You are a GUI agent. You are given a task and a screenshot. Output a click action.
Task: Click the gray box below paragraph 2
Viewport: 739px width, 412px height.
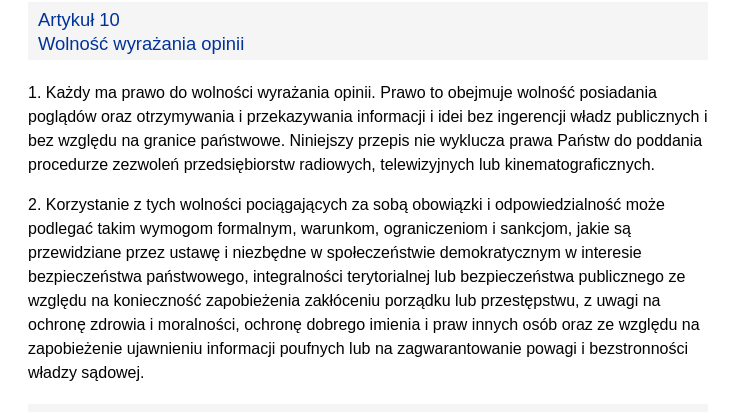pos(368,407)
